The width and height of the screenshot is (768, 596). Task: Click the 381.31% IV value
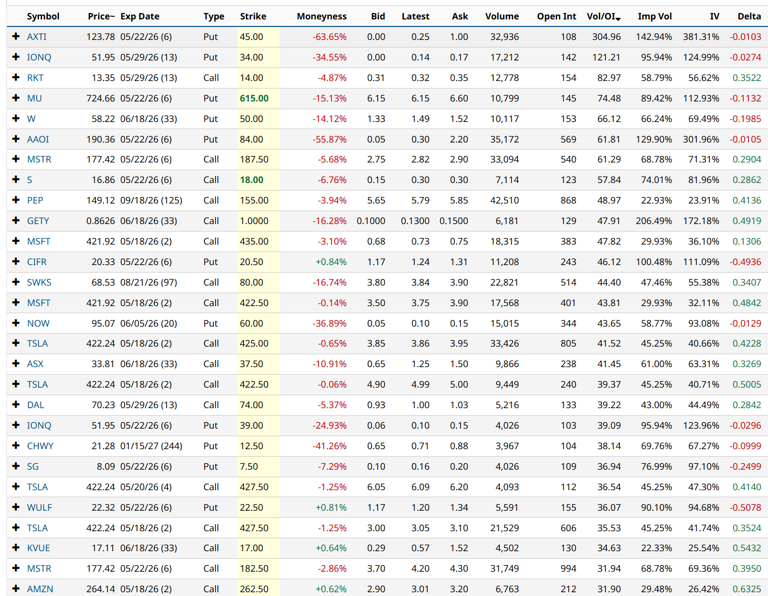tap(701, 37)
